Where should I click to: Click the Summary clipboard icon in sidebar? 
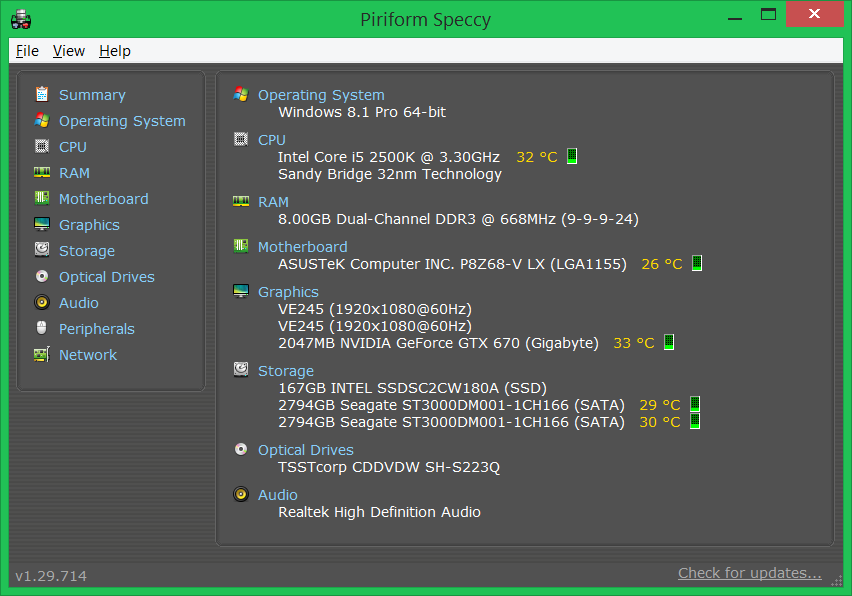(x=42, y=95)
